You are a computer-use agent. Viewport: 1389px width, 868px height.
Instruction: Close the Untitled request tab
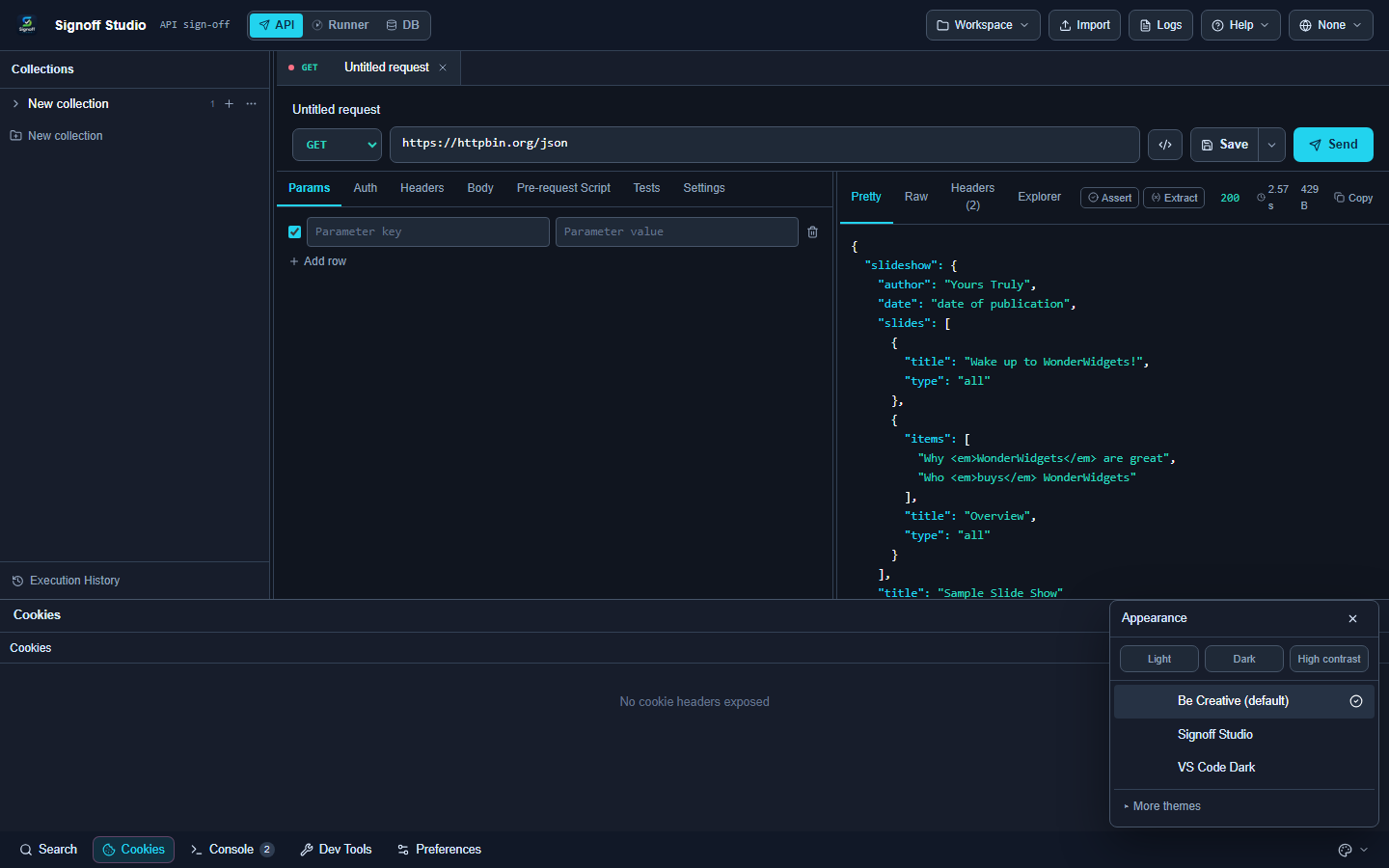click(x=443, y=68)
